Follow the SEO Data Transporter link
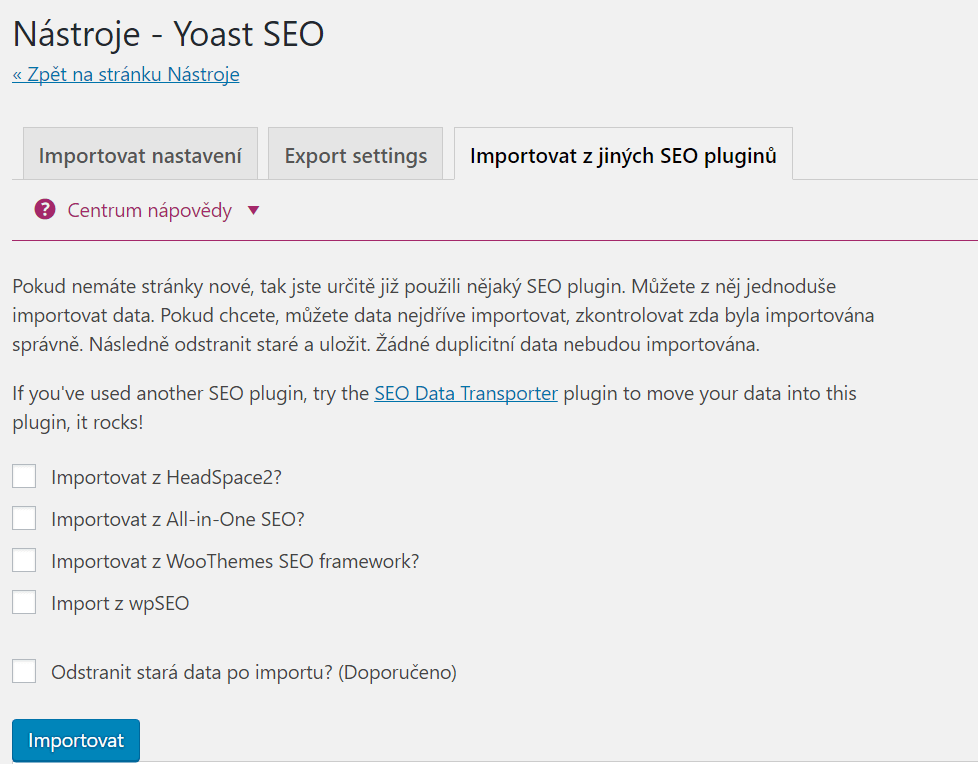This screenshot has height=764, width=978. click(x=466, y=394)
